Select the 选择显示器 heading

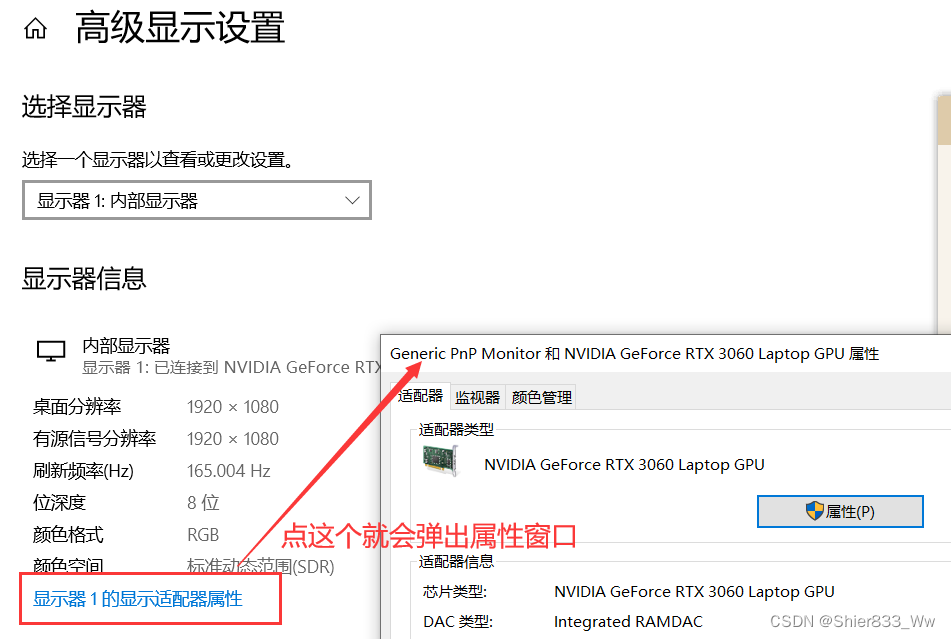(x=84, y=107)
